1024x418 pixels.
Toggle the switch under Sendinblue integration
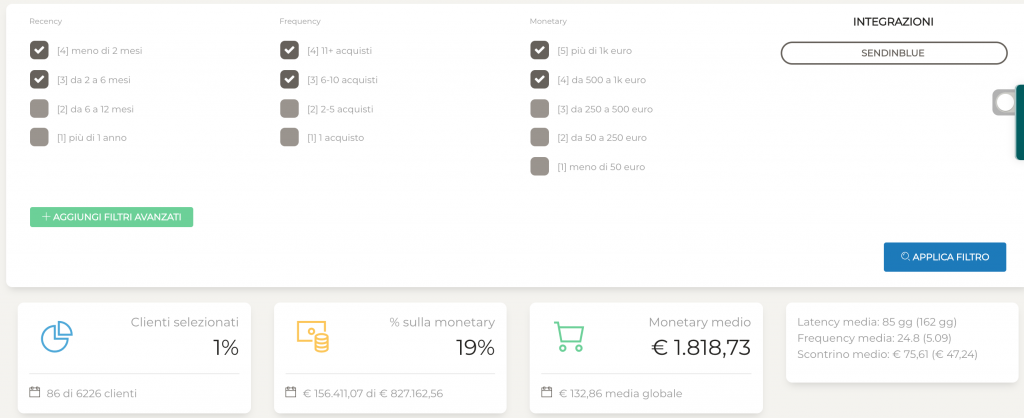(1005, 103)
